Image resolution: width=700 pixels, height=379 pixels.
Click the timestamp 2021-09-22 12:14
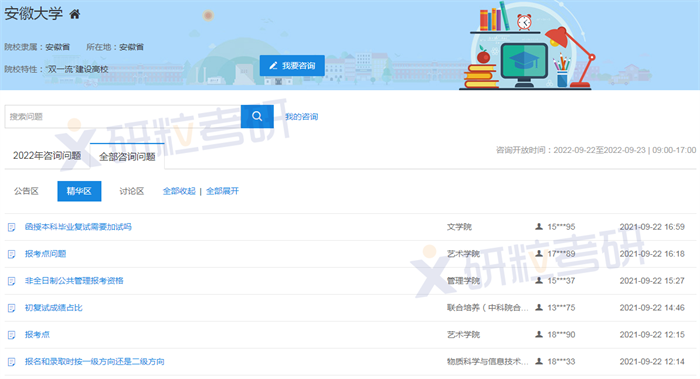(x=652, y=361)
